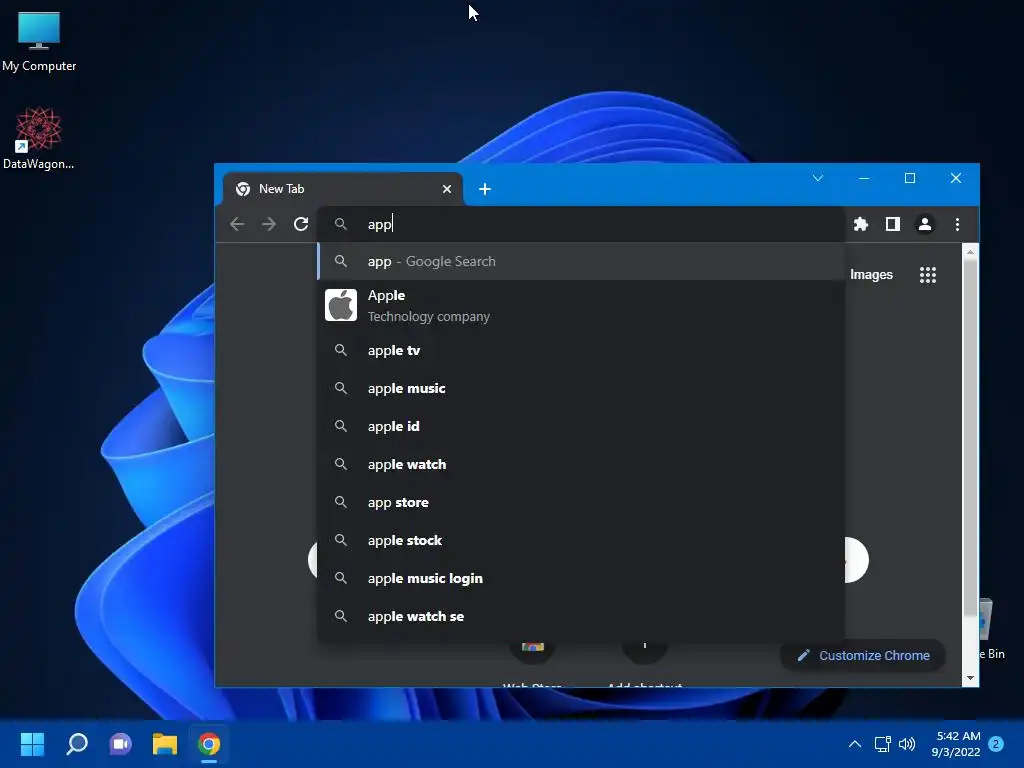This screenshot has height=768, width=1024.
Task: Choose 'apple watch se' suggestion
Action: (x=581, y=616)
